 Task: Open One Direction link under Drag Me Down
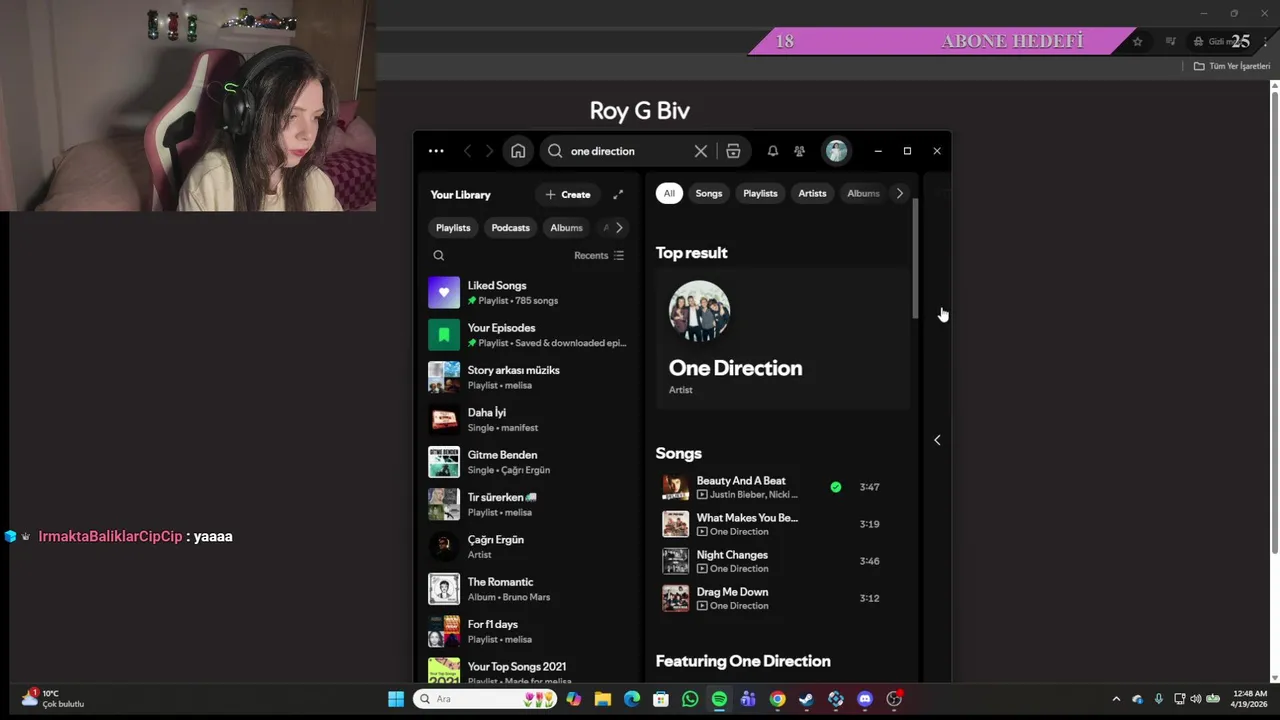pyautogui.click(x=739, y=605)
